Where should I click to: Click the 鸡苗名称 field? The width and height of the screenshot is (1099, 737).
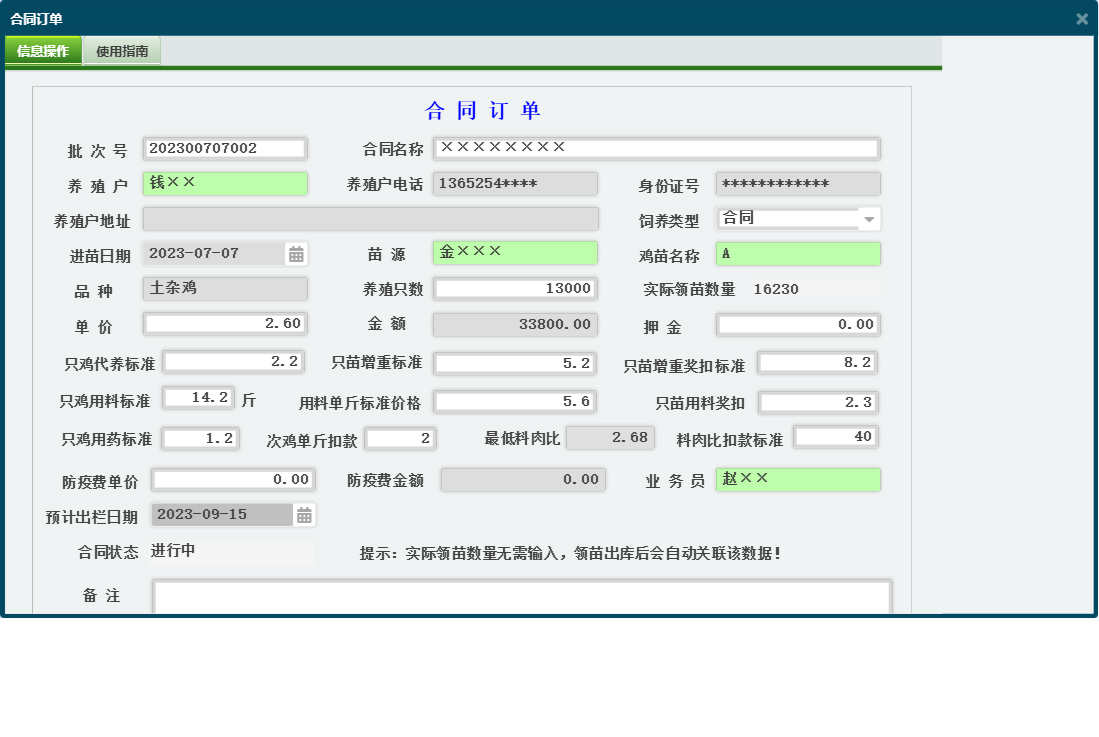795,253
